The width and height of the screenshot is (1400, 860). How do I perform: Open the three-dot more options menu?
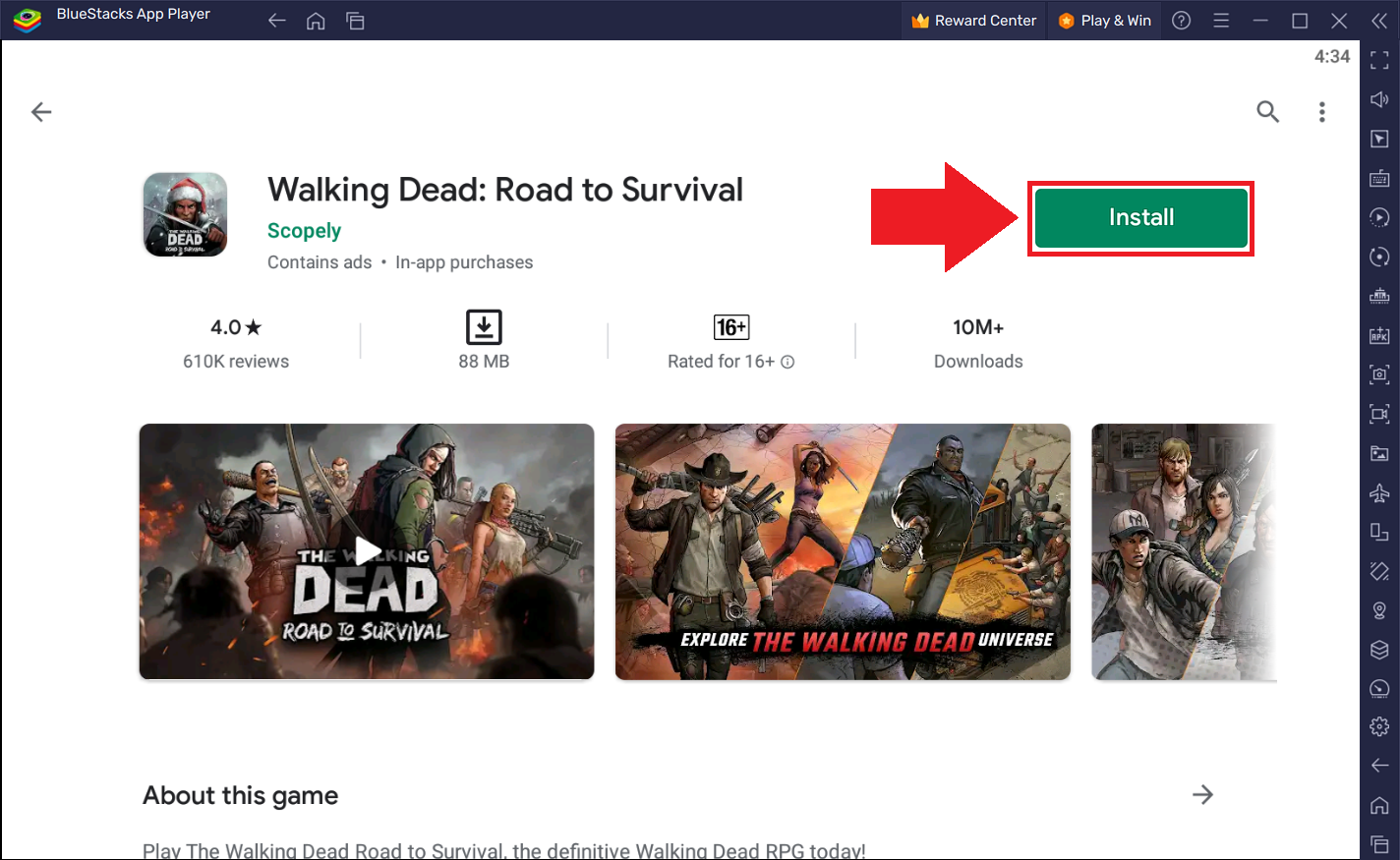[x=1322, y=112]
